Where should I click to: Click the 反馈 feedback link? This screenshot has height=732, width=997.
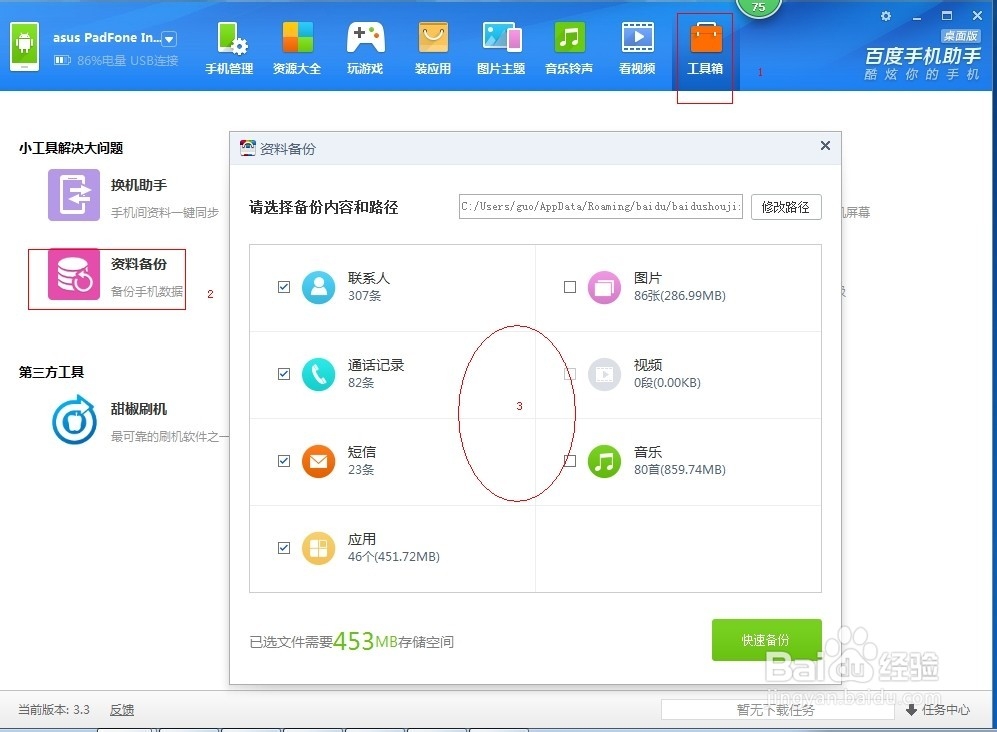pos(122,710)
